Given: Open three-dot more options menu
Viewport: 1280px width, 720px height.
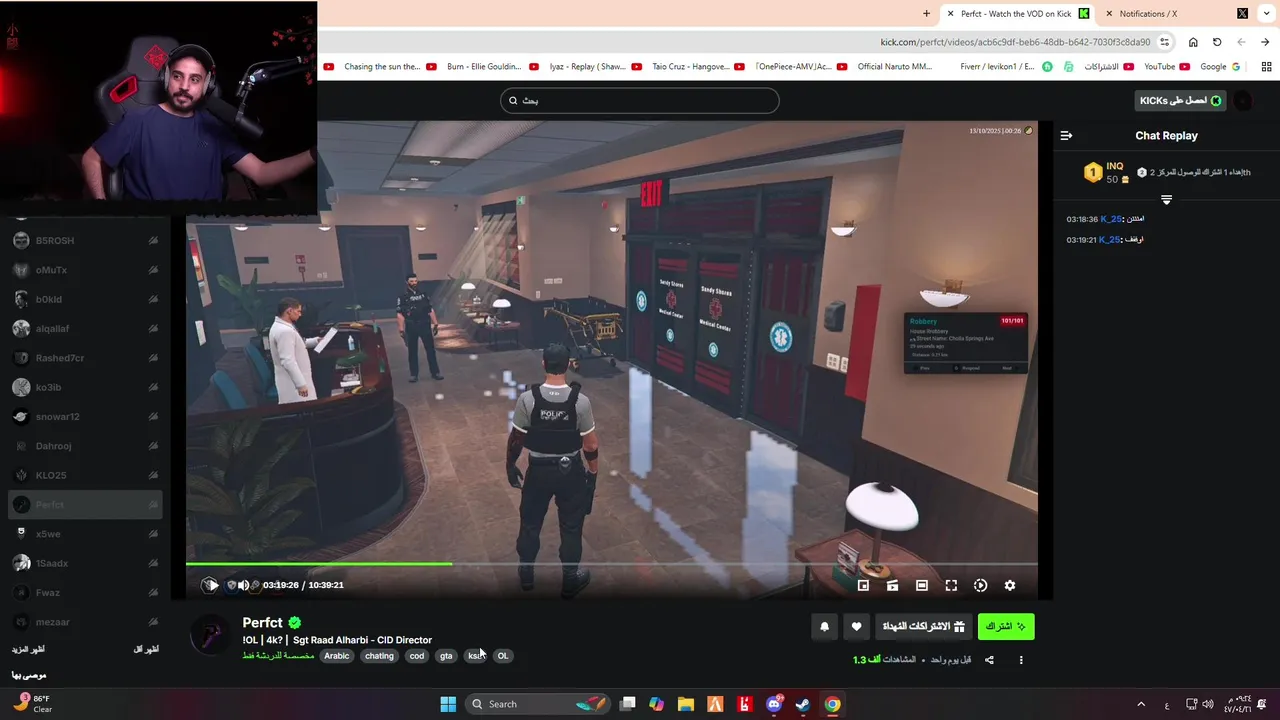Looking at the screenshot, I should pyautogui.click(x=1021, y=660).
